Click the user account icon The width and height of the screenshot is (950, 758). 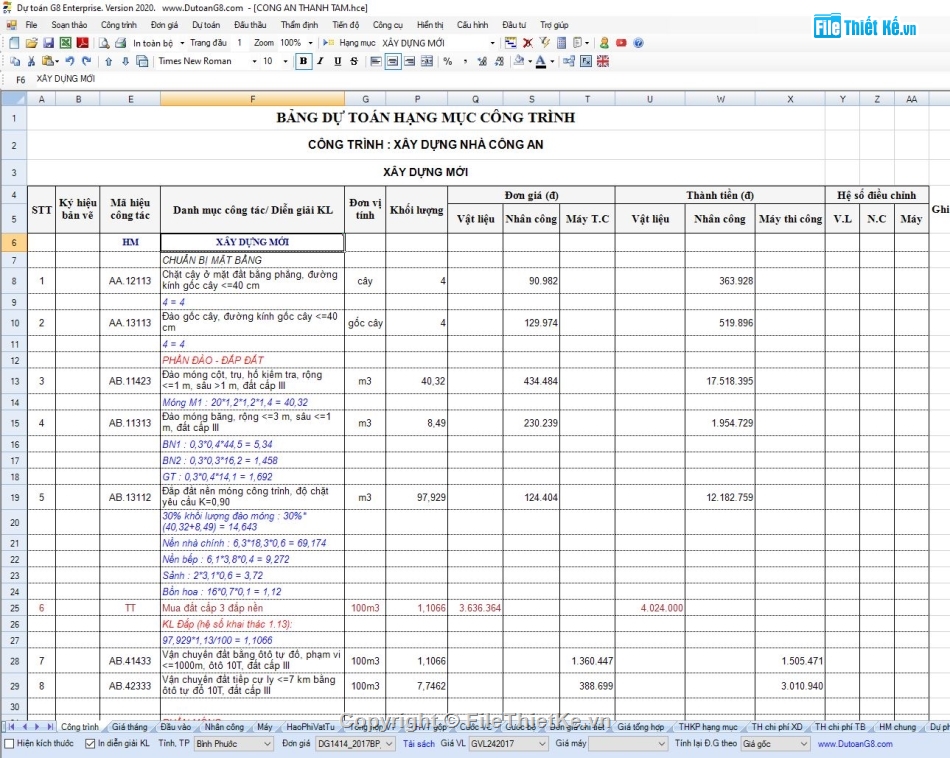604,43
